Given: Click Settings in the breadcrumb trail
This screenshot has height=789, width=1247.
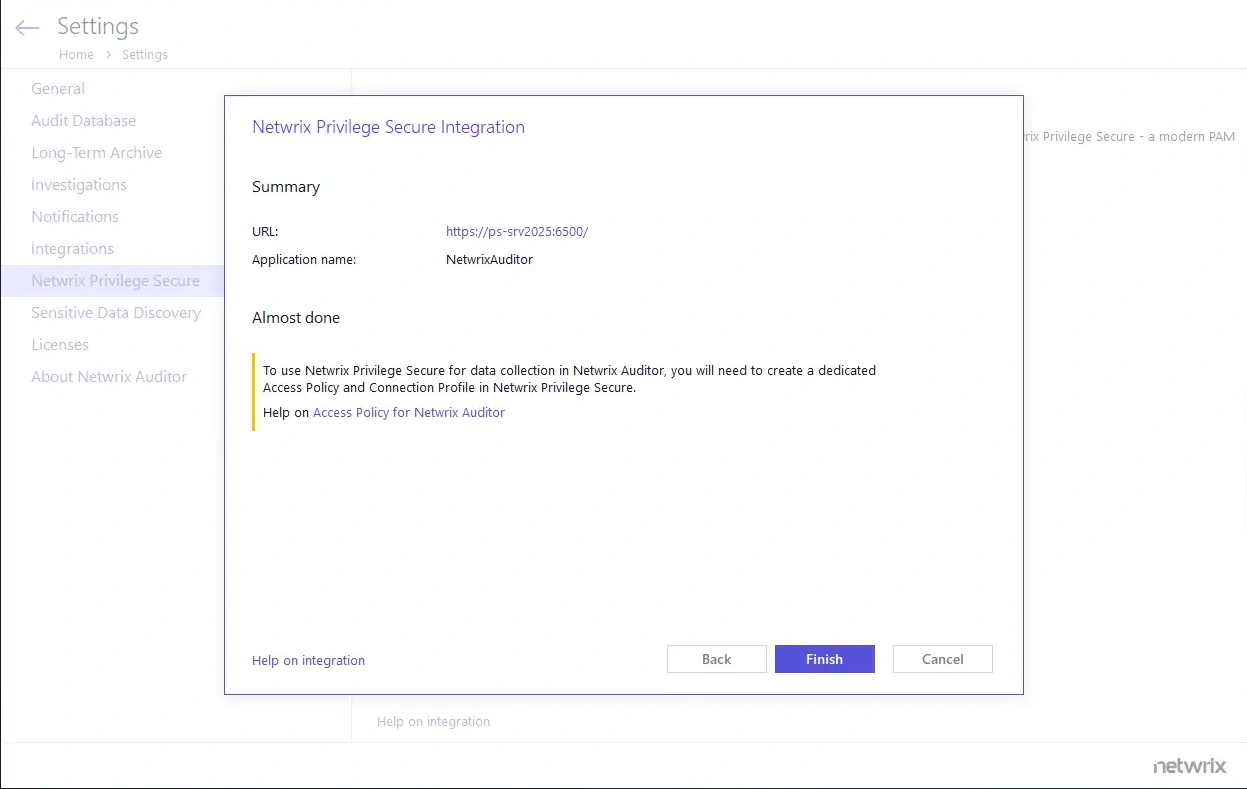Looking at the screenshot, I should coord(144,54).
